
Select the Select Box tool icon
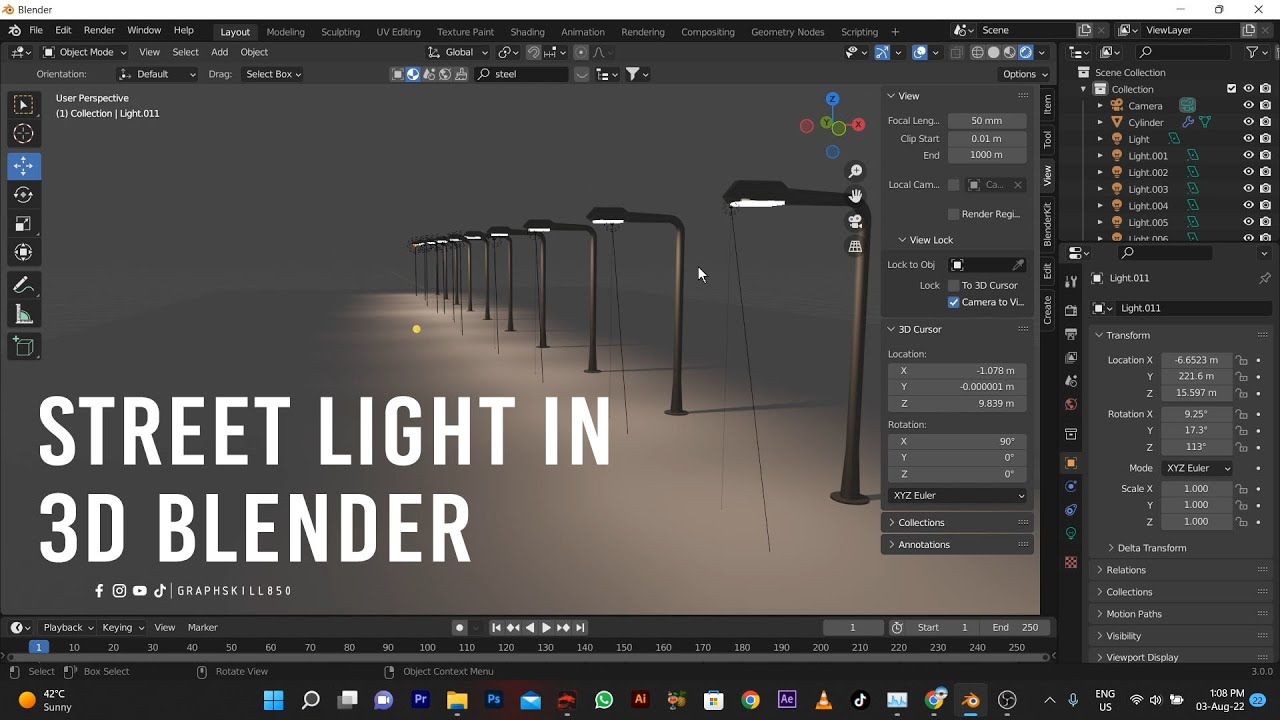[24, 105]
